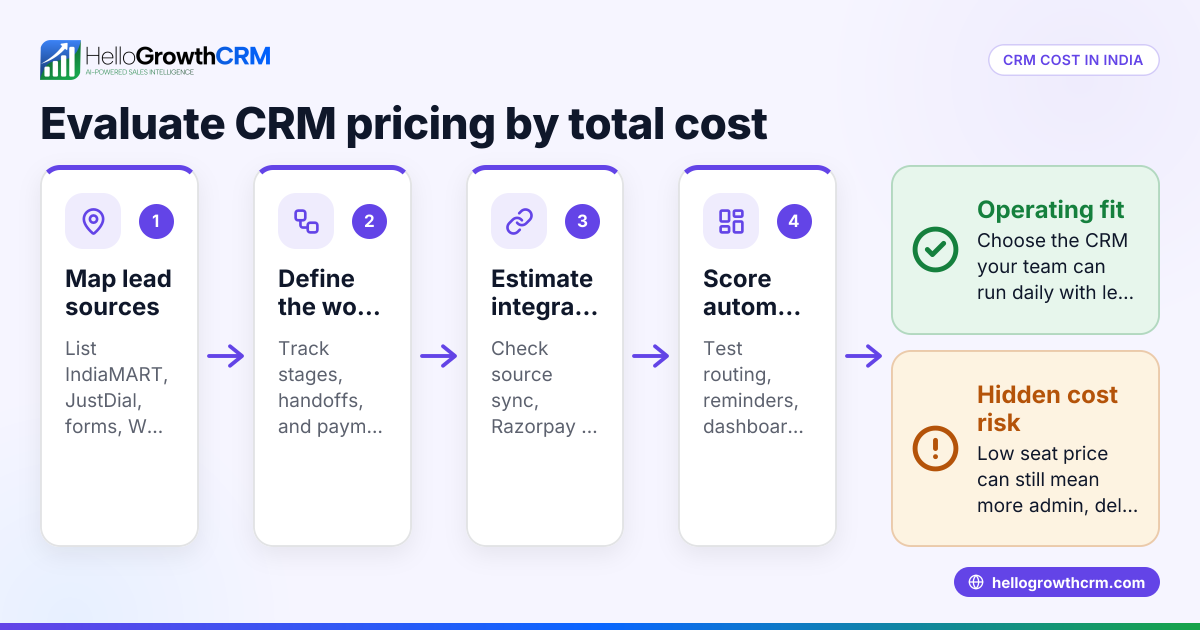The image size is (1200, 630).
Task: Click the 'List IndiaMART, JustDial' description text
Action: tap(115, 387)
